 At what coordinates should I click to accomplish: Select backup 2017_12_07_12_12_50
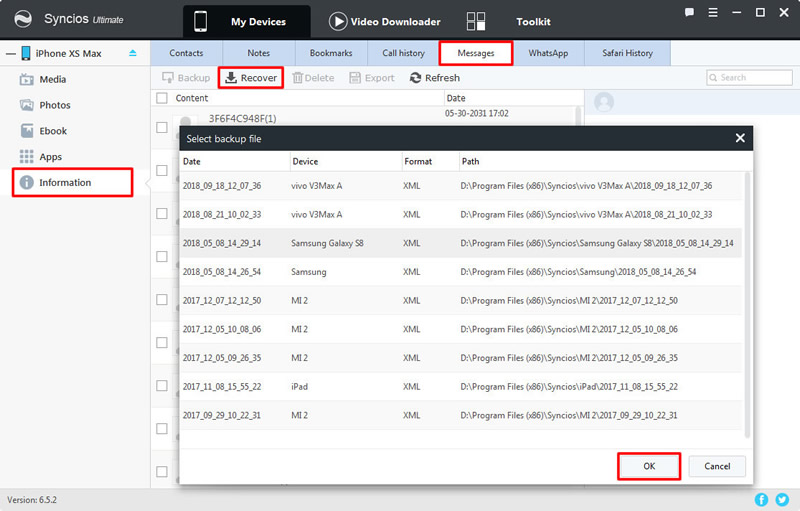click(x=461, y=300)
